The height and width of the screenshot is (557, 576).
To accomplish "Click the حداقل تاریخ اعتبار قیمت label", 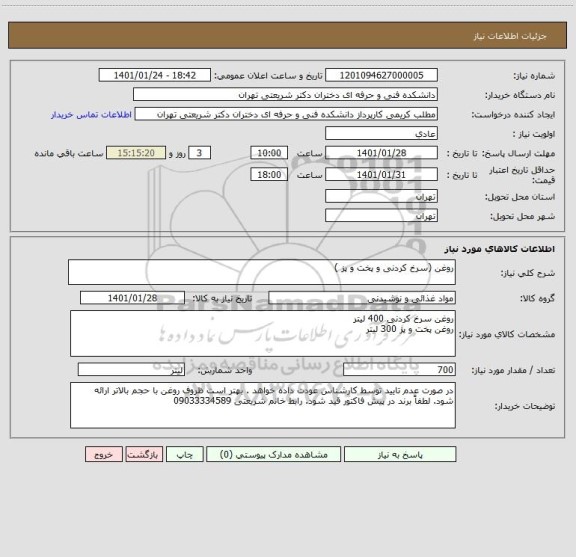I will [522, 175].
